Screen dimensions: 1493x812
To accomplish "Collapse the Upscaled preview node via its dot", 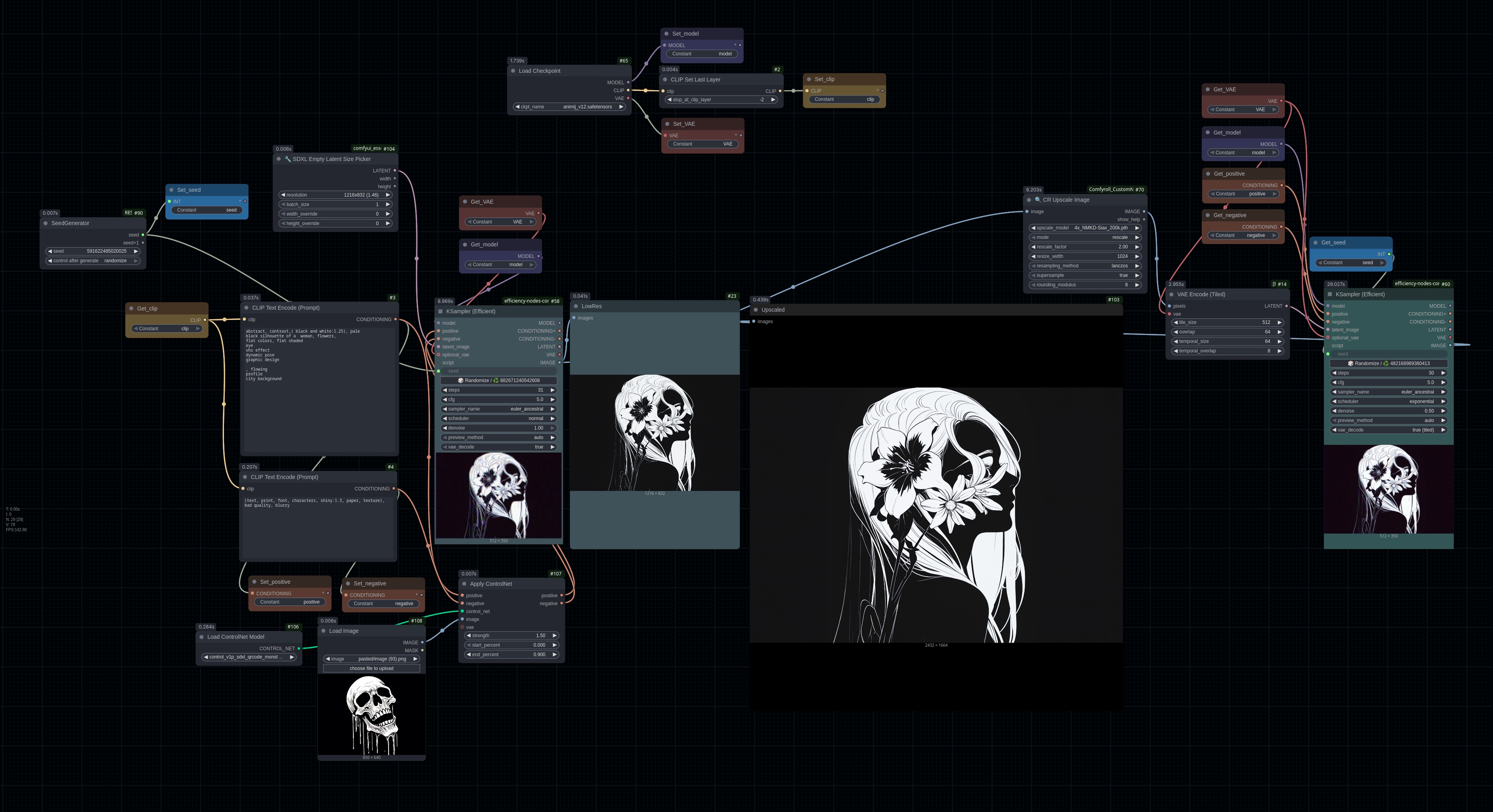I will point(756,310).
